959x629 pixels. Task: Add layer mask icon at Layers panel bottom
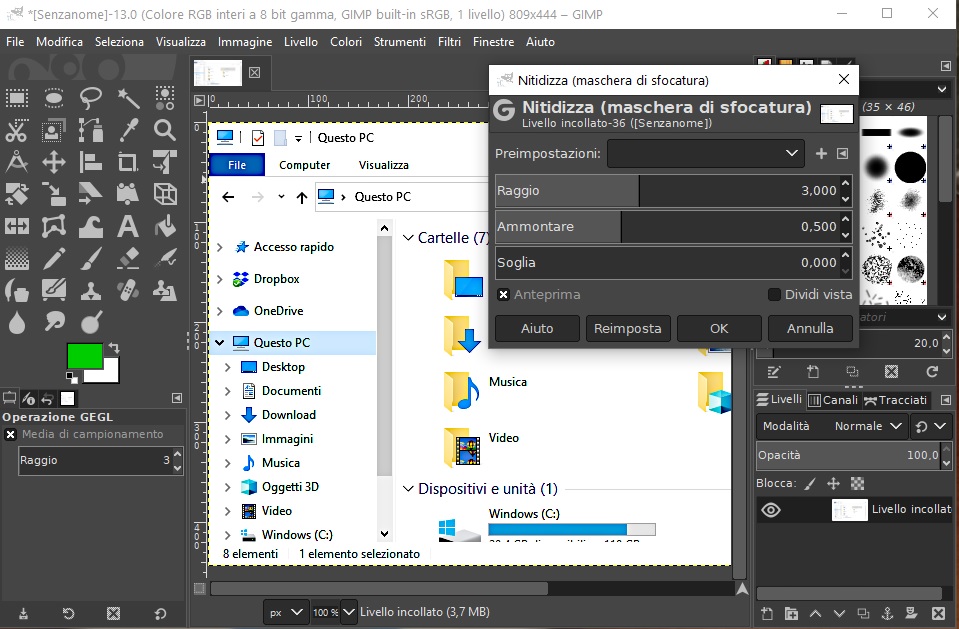pyautogui.click(x=911, y=613)
